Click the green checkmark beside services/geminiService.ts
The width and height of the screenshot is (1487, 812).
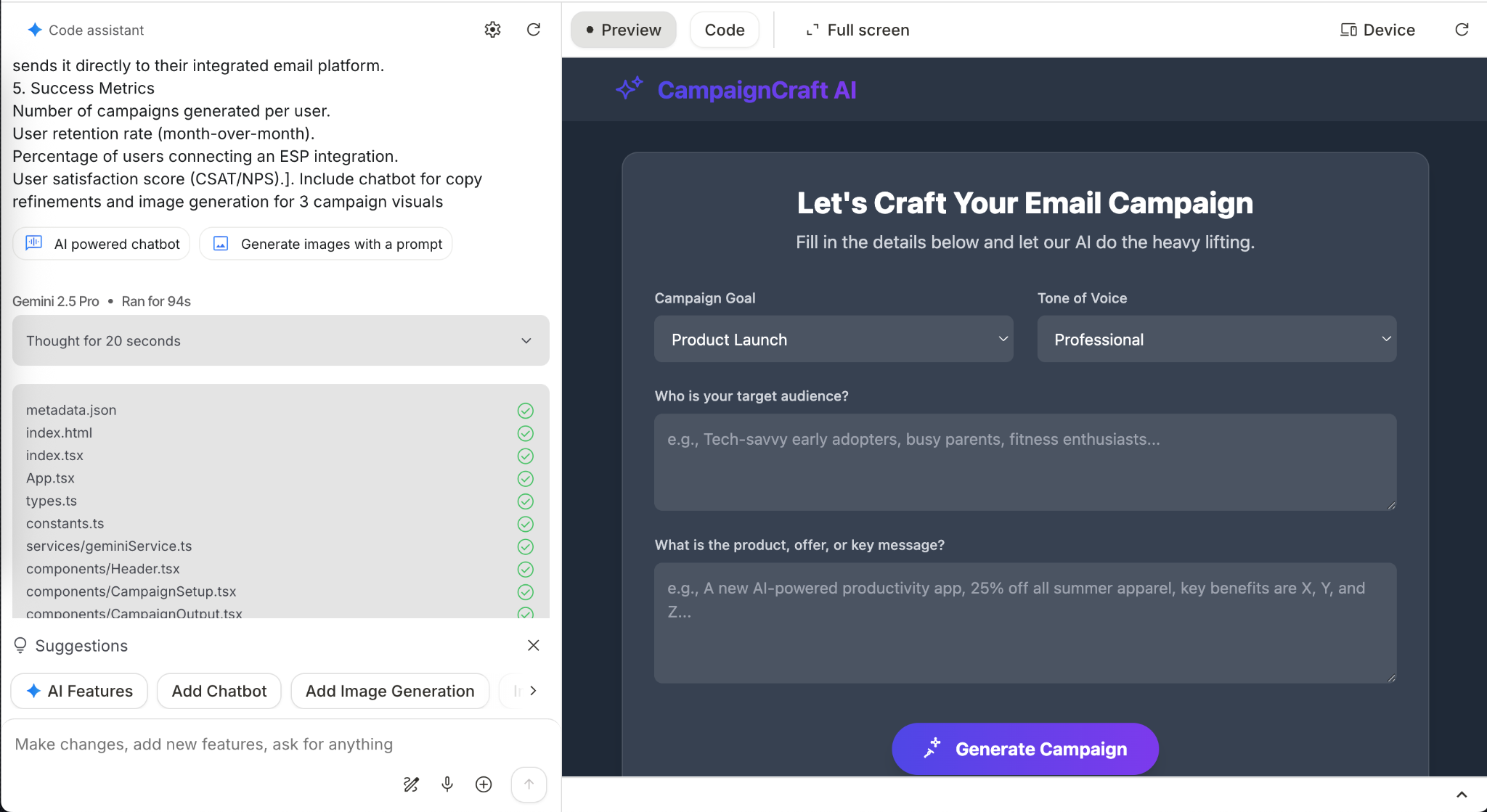point(526,546)
